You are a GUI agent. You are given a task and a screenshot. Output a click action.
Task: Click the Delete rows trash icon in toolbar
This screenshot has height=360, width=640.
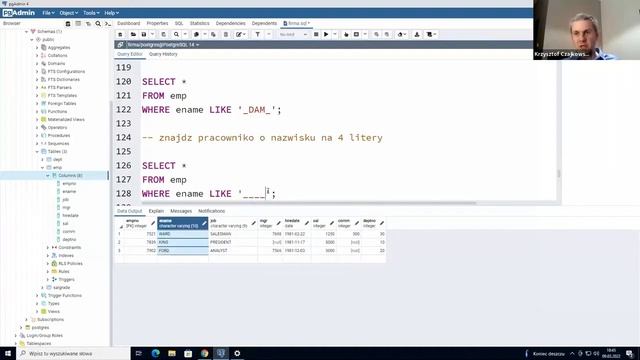pos(226,35)
